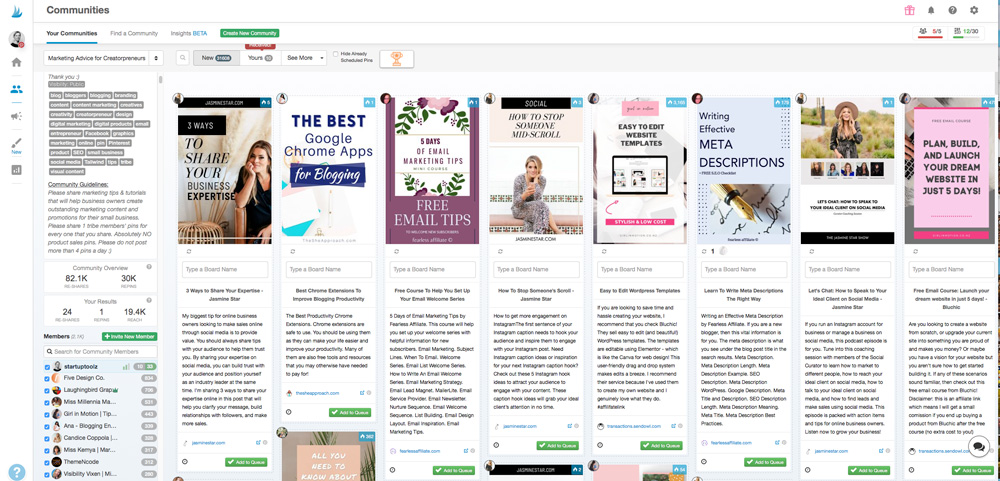Open the Home icon in left sidebar
The width and height of the screenshot is (1000, 481).
[16, 62]
